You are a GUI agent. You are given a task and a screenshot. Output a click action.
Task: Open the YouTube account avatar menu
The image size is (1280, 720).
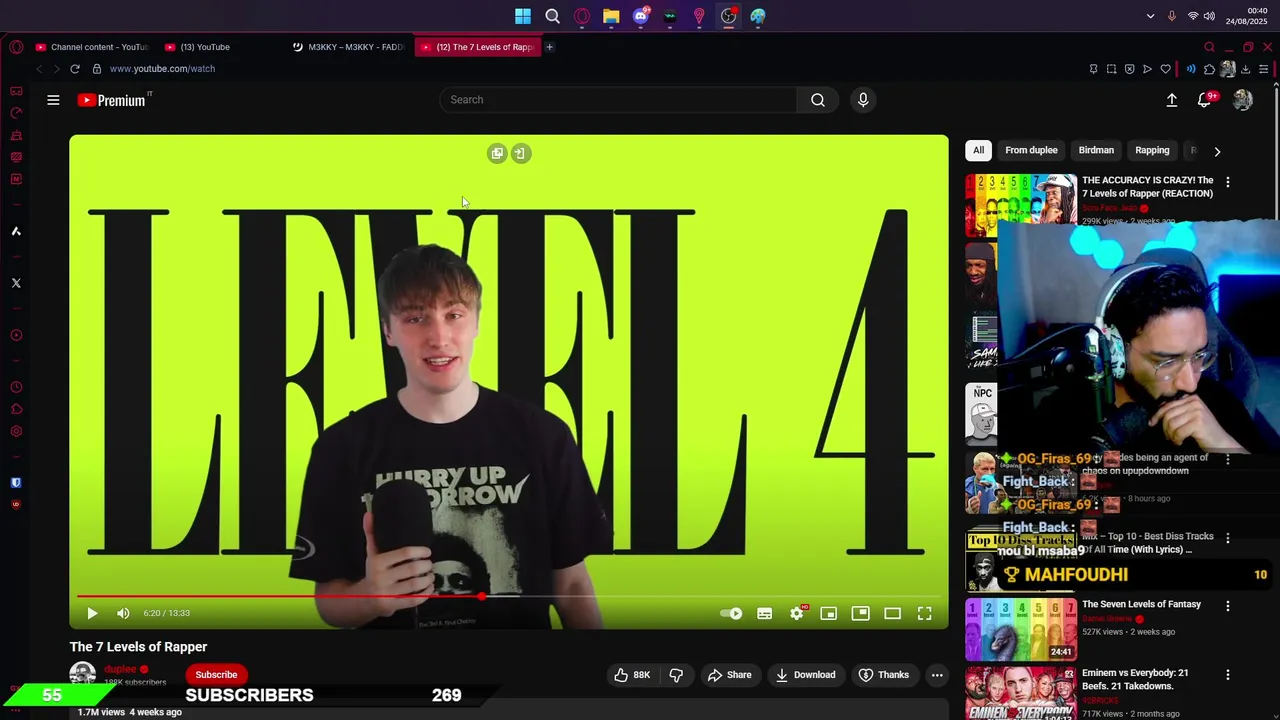[1243, 100]
